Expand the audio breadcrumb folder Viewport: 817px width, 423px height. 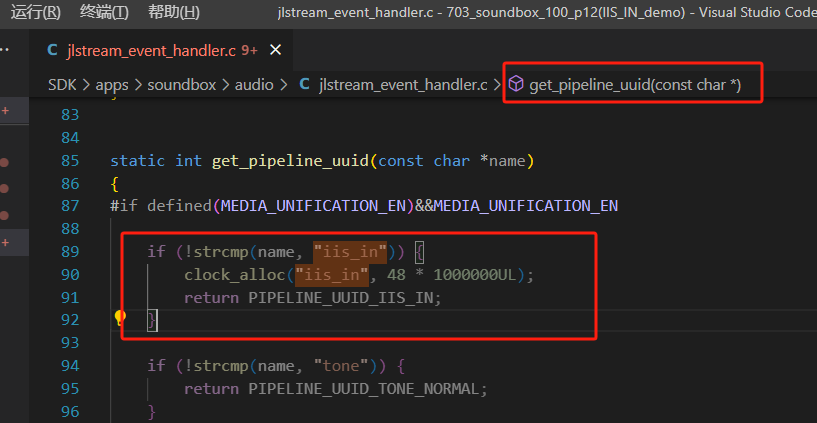pyautogui.click(x=254, y=84)
